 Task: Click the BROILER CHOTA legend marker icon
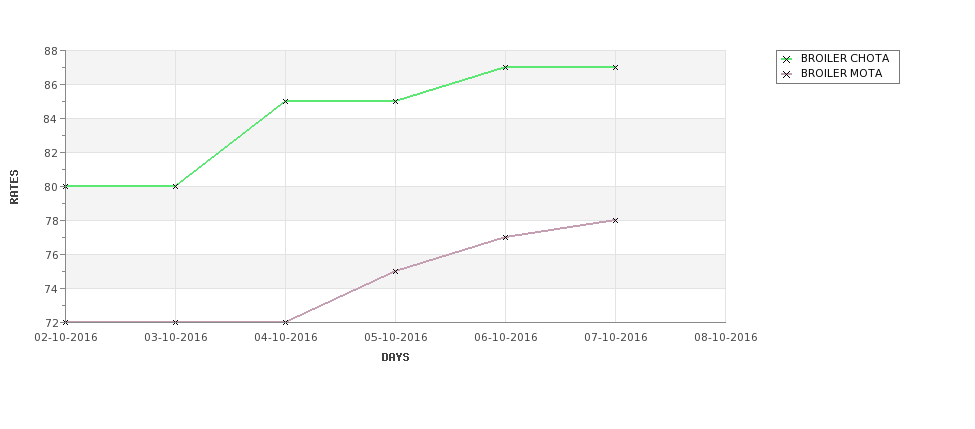(x=787, y=59)
